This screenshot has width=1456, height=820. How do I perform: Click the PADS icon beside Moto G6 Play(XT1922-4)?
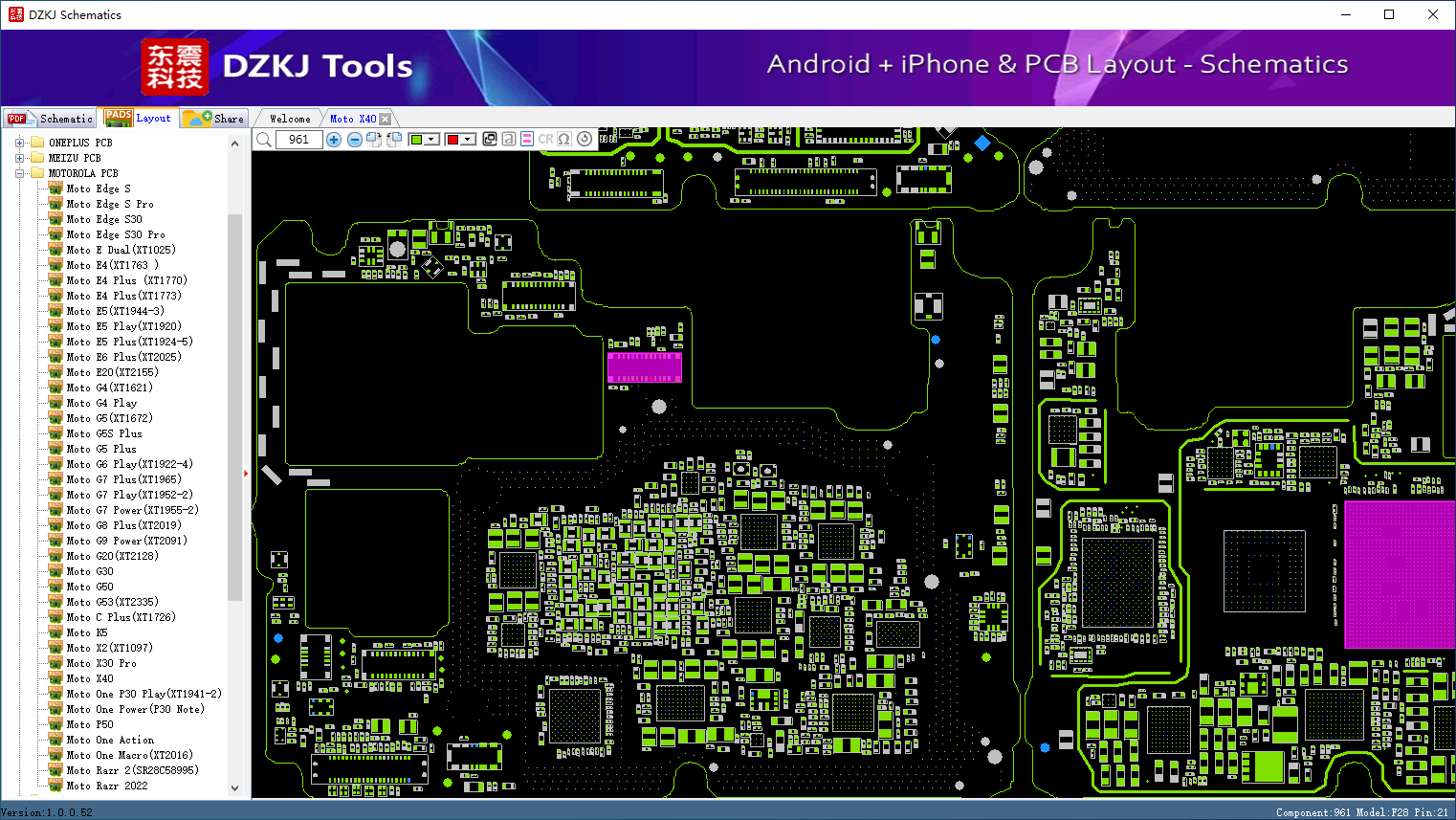[55, 464]
